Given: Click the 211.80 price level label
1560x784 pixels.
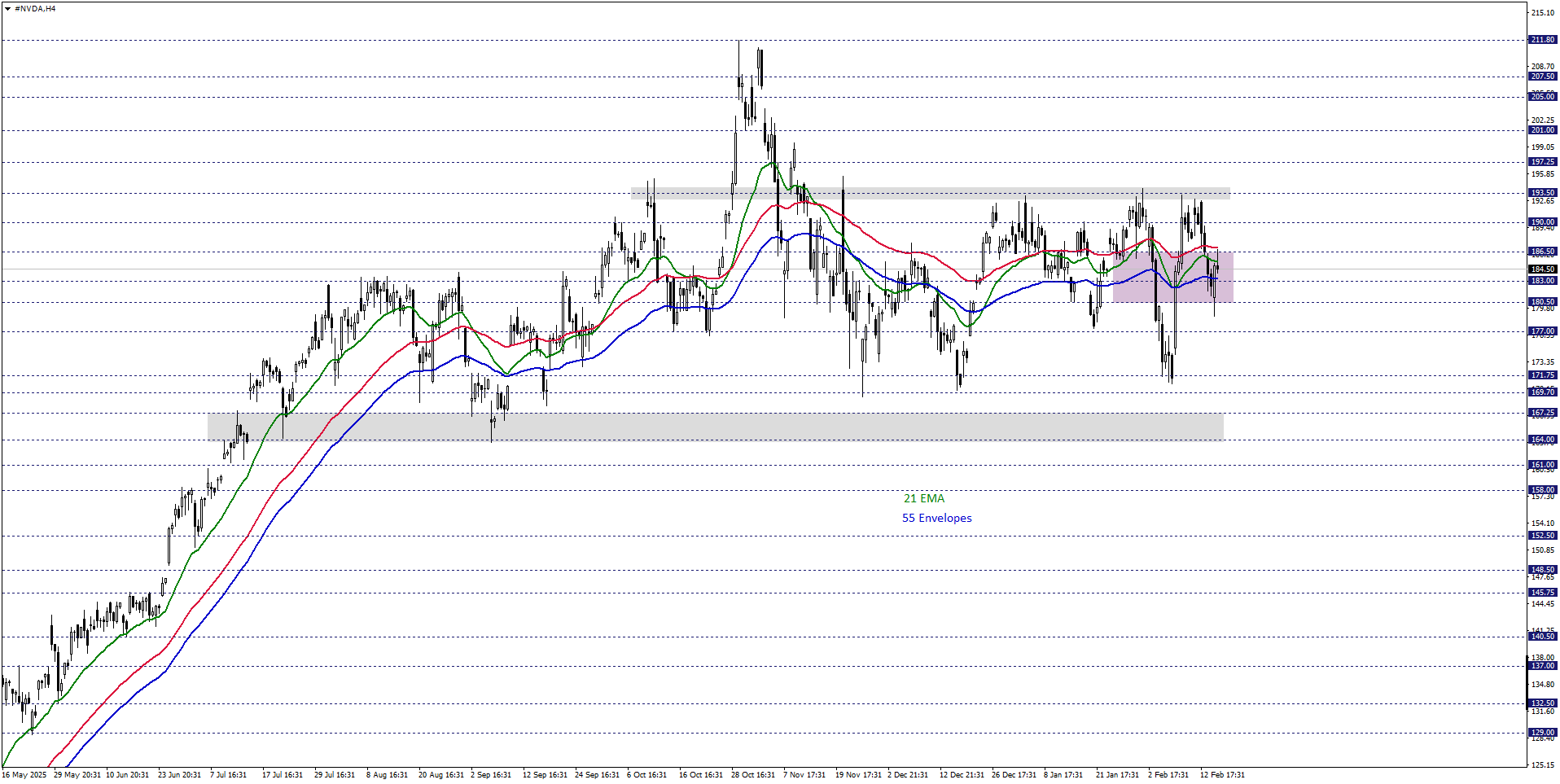Looking at the screenshot, I should click(x=1542, y=40).
